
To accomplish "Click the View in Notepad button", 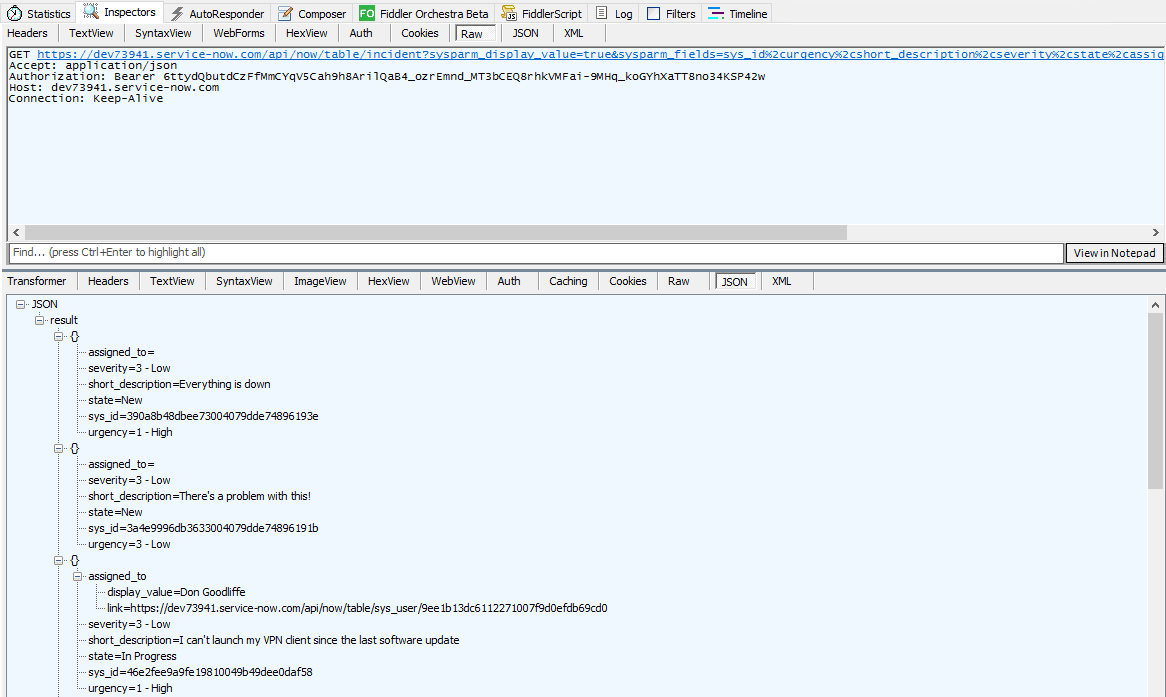I will click(1114, 253).
